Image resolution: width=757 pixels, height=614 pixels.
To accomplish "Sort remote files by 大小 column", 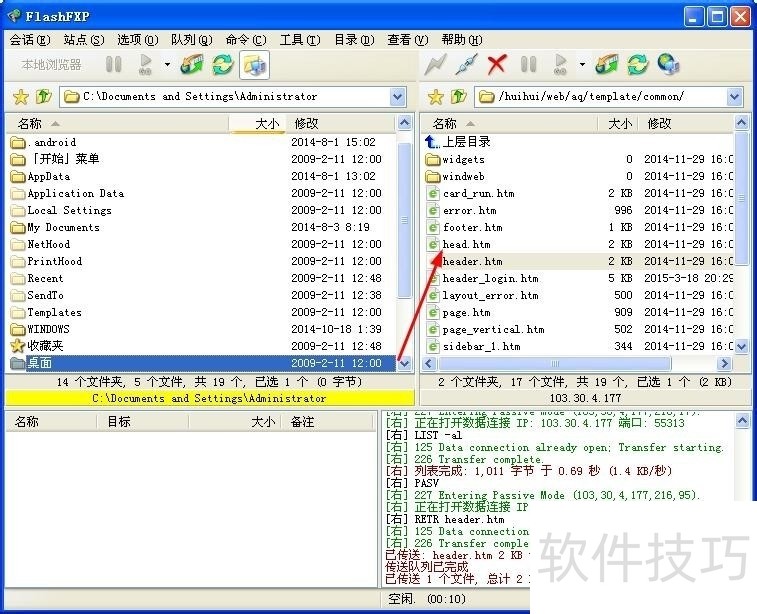I will (618, 124).
